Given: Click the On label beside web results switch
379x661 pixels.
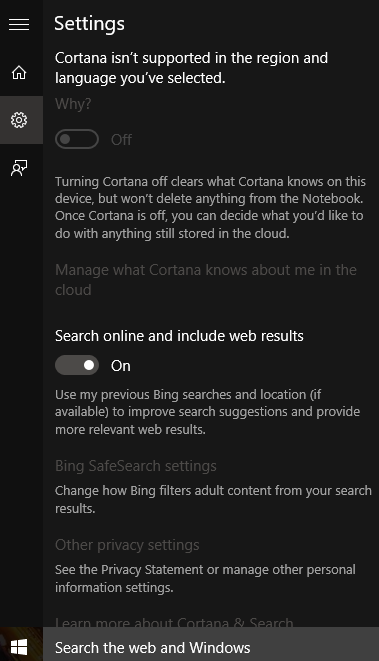Looking at the screenshot, I should [121, 365].
